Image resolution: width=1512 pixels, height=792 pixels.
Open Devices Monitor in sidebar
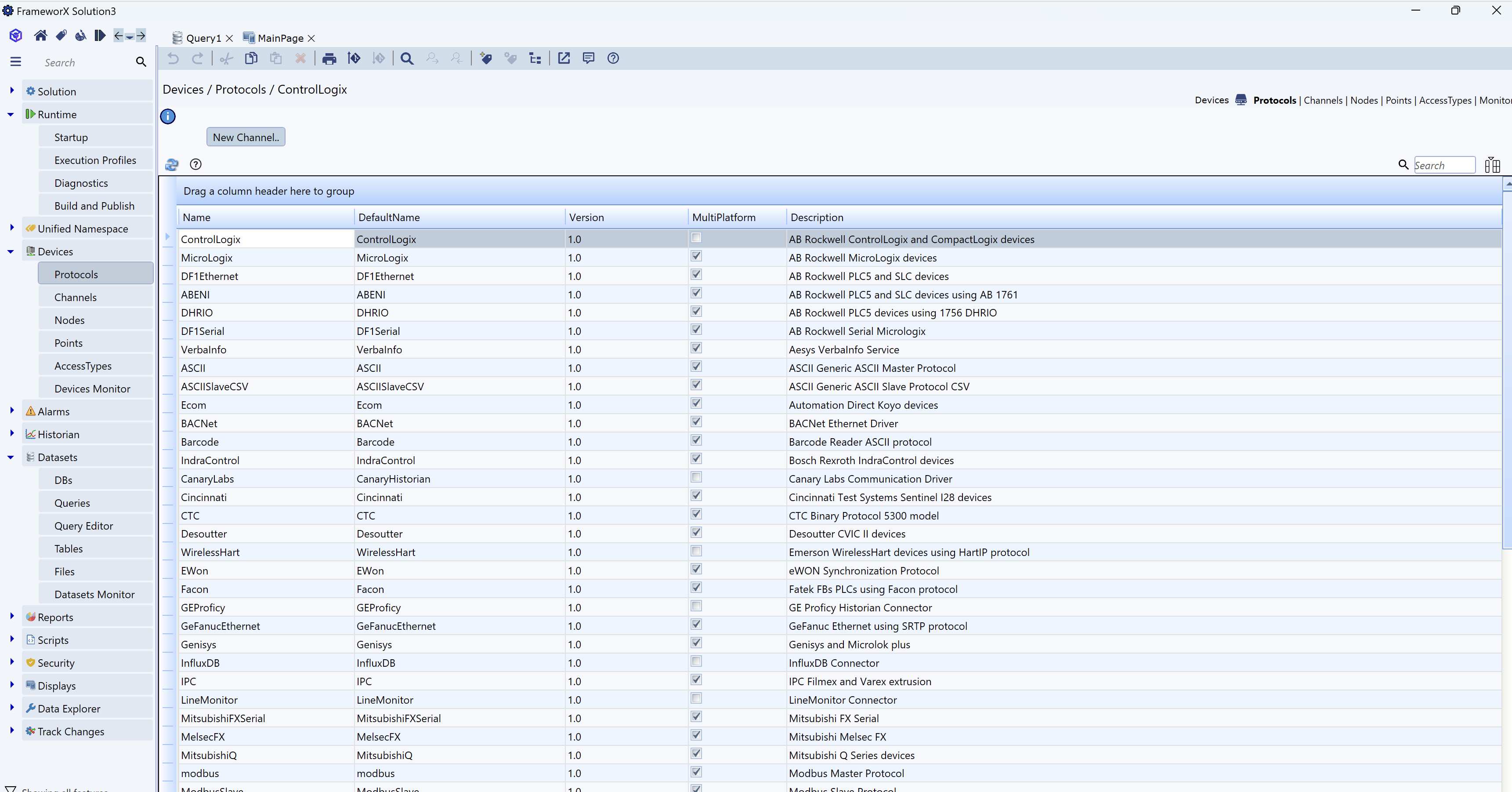[92, 389]
